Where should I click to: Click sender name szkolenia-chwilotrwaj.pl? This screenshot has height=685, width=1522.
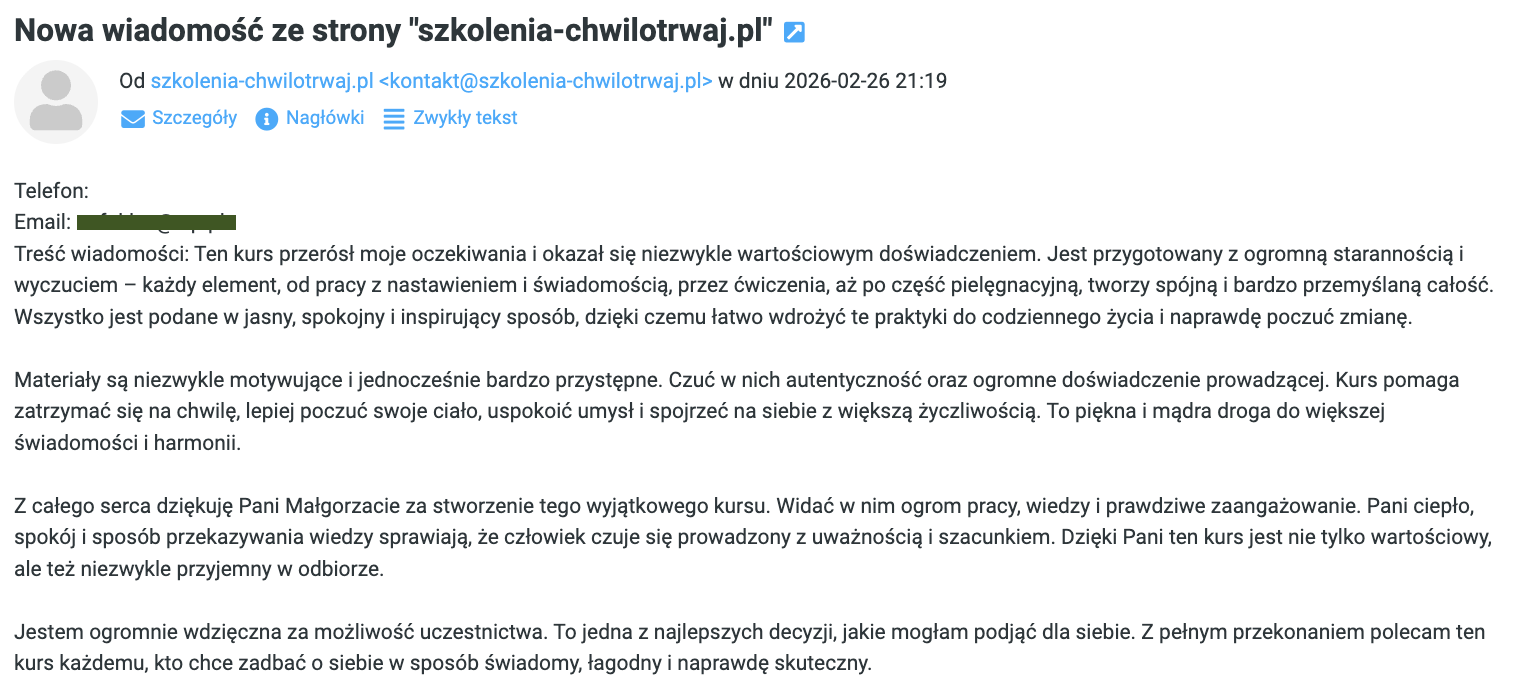[x=261, y=81]
